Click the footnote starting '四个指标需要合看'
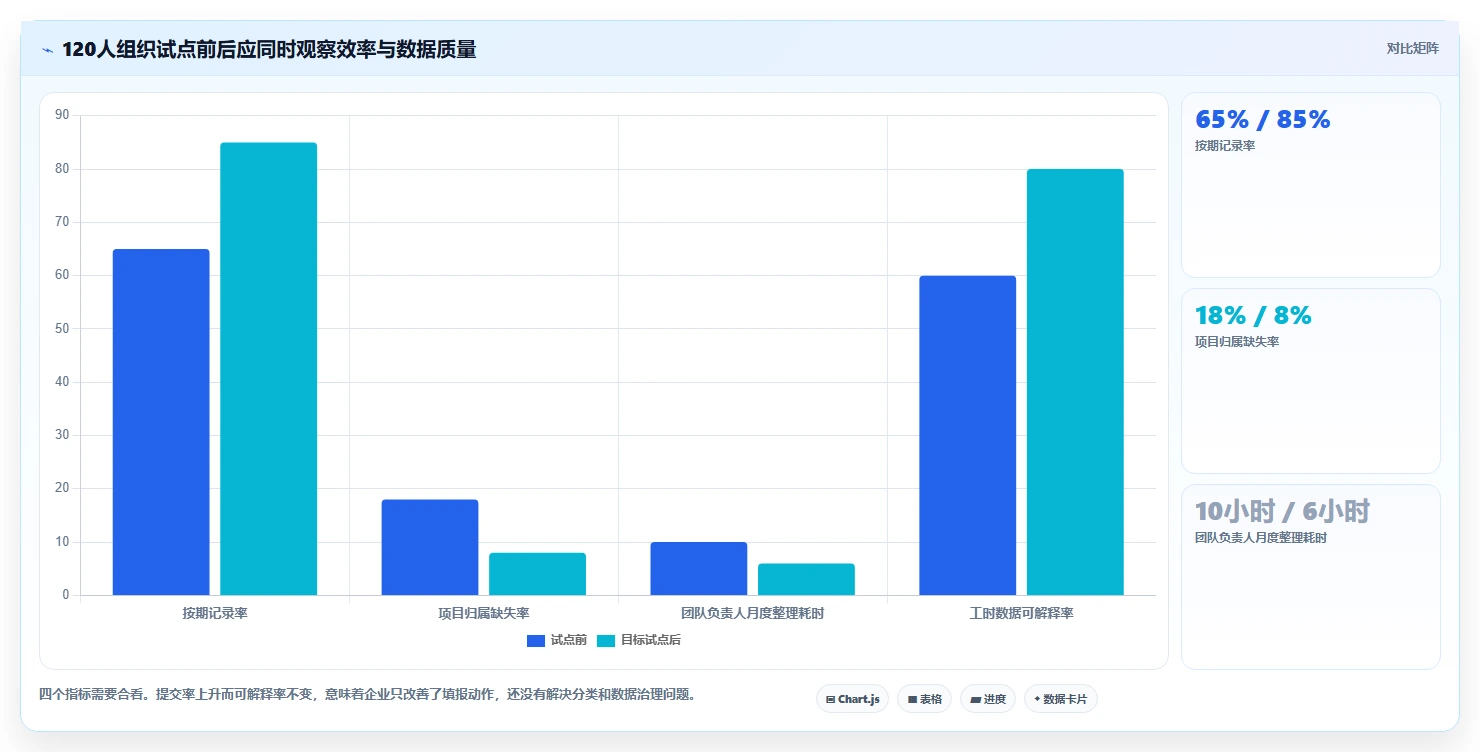Screen dimensions: 1480x752 (x=367, y=694)
